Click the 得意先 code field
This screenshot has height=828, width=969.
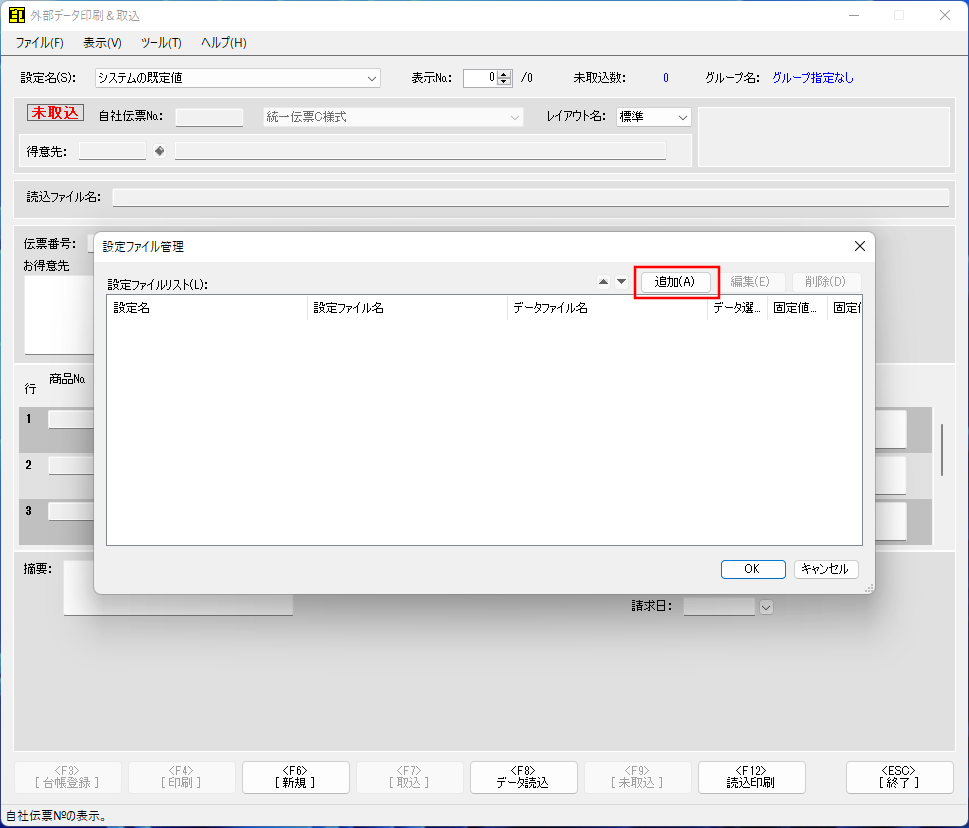pyautogui.click(x=112, y=151)
